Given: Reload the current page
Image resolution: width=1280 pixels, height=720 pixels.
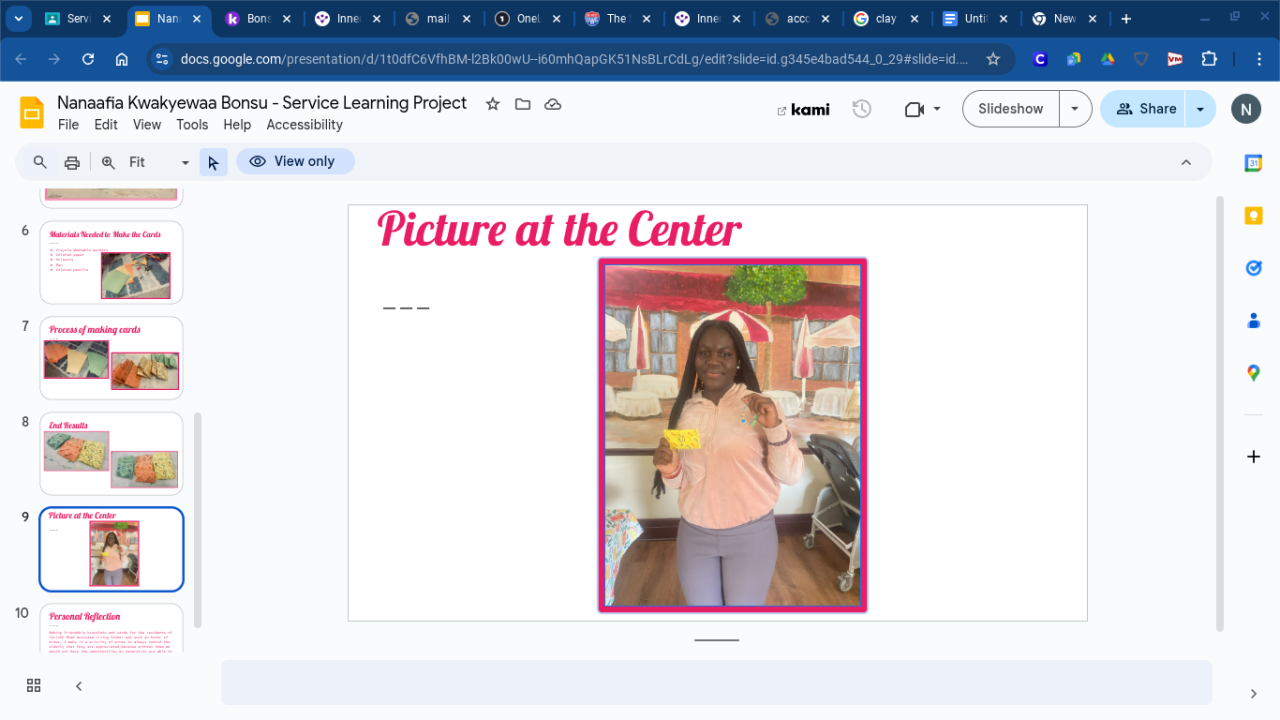Looking at the screenshot, I should [88, 59].
